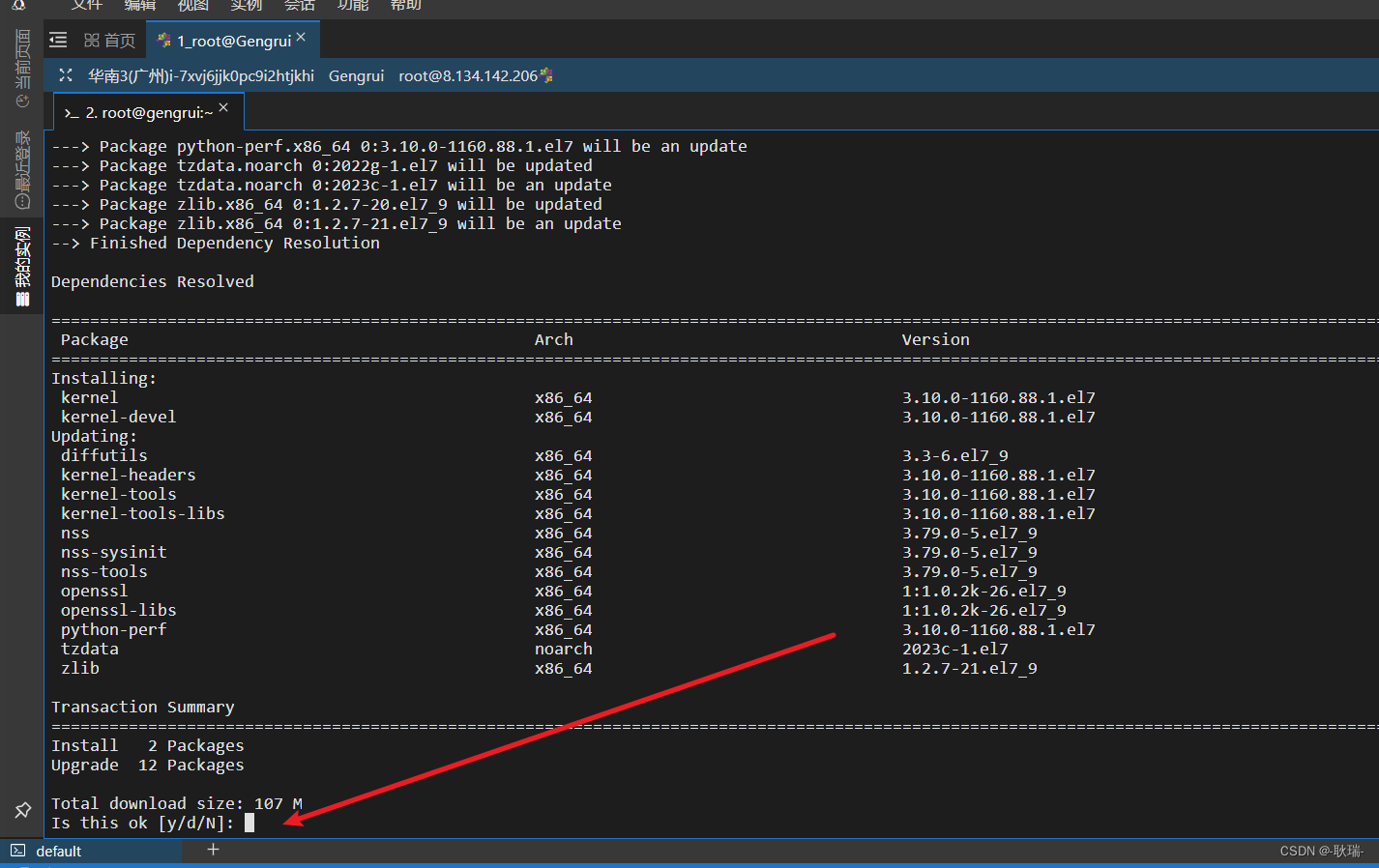Click the 'nss-sysinit' package name
The width and height of the screenshot is (1379, 868).
click(114, 552)
